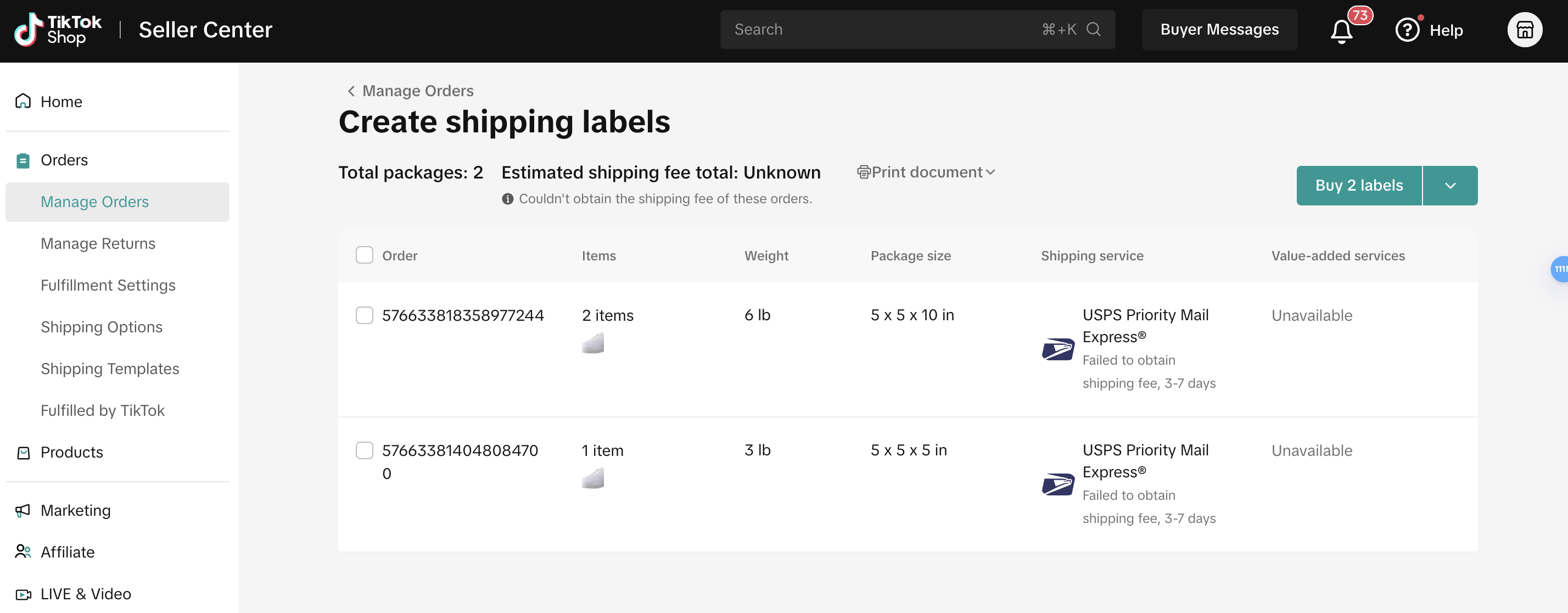Go back via Manage Orders breadcrumb chevron
Viewport: 1568px width, 613px height.
(351, 91)
